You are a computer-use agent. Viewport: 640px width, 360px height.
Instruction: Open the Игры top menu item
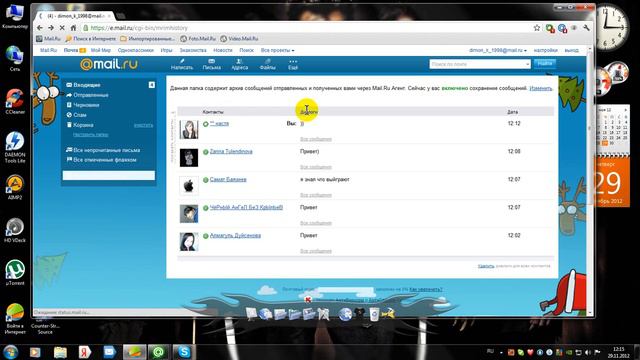[166, 50]
